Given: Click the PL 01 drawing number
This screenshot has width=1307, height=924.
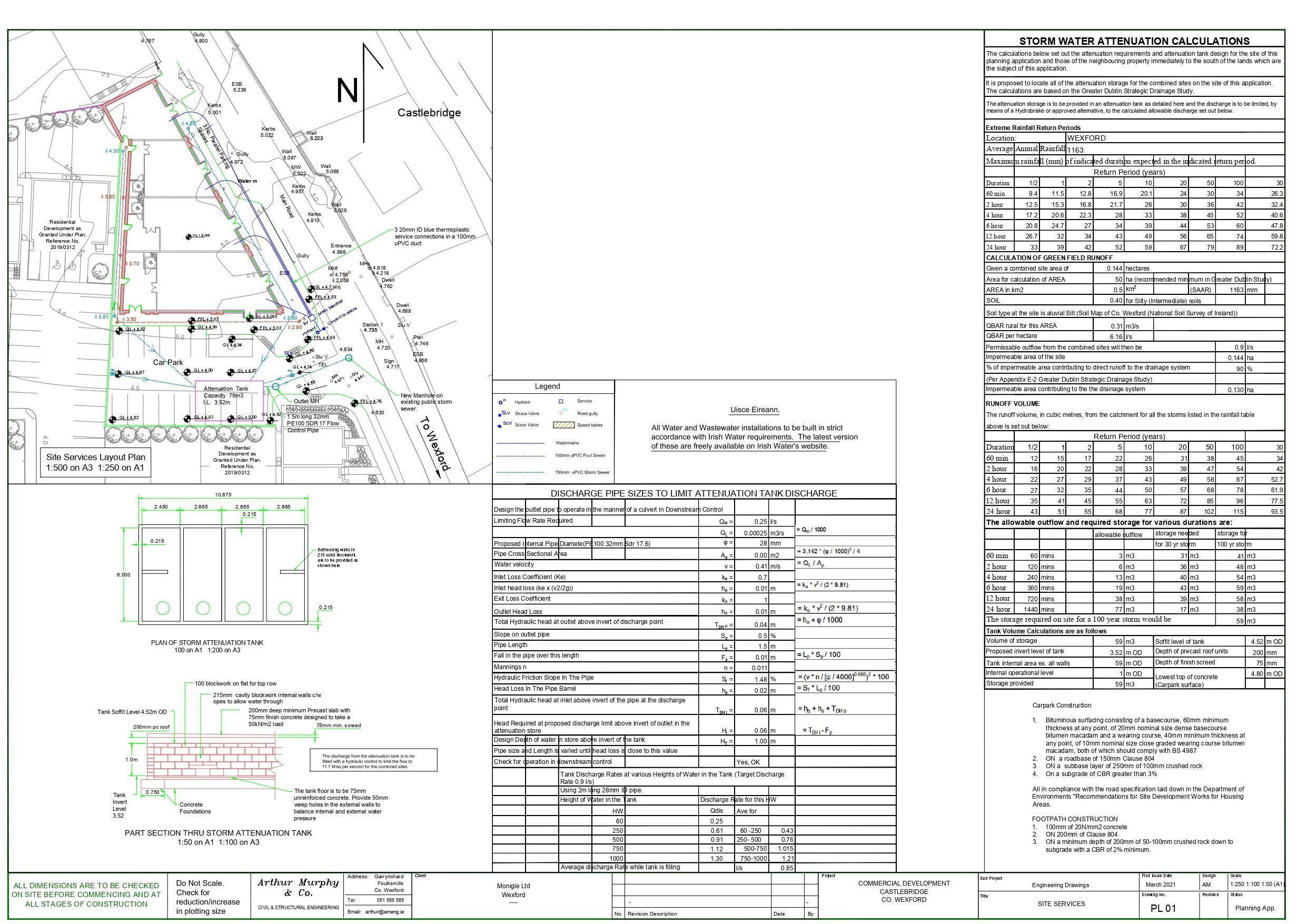Looking at the screenshot, I should (1162, 908).
